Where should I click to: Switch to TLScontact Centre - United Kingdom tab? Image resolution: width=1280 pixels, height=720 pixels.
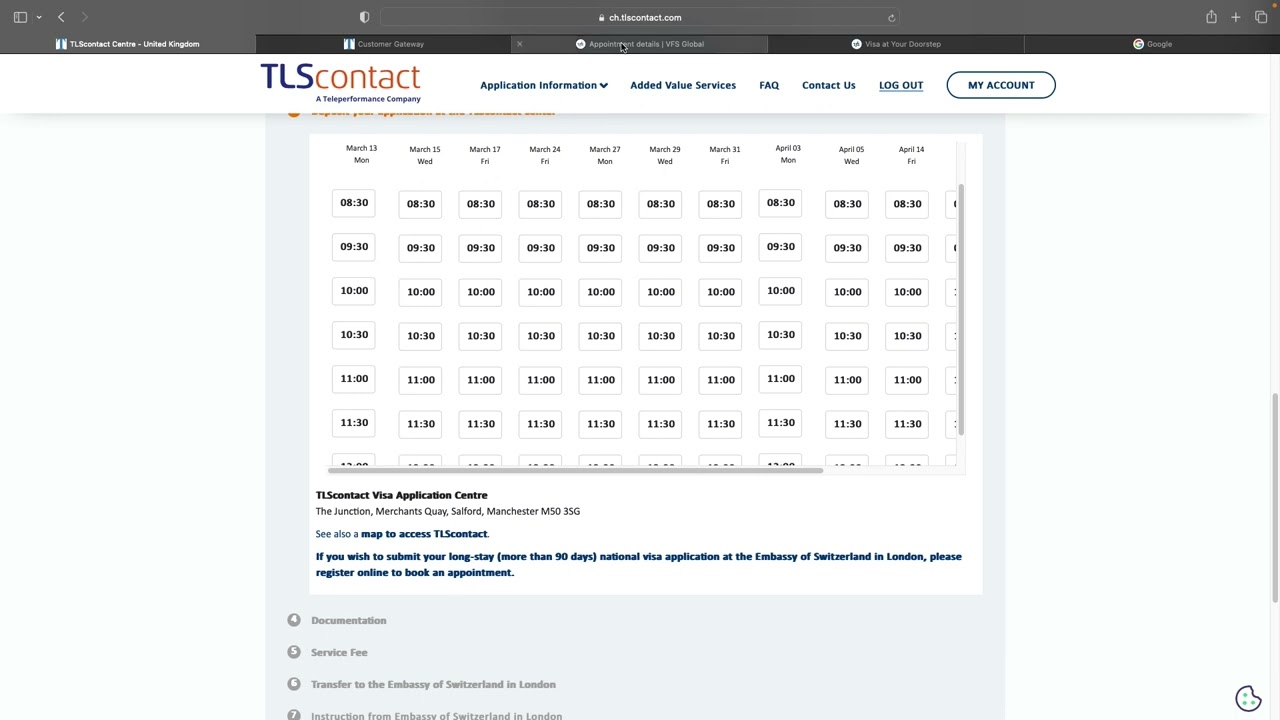[x=128, y=44]
